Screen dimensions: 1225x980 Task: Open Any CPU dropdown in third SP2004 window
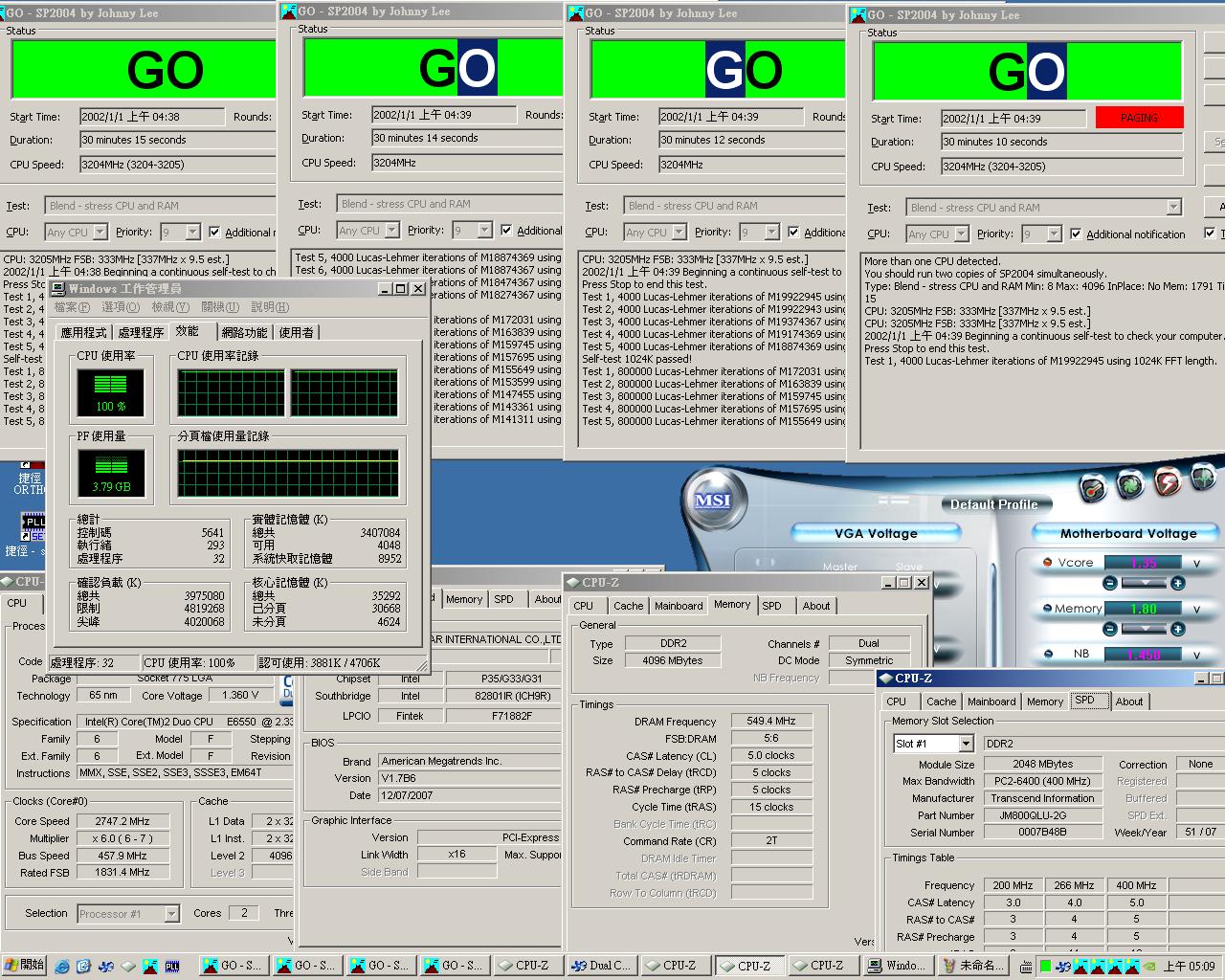coord(679,232)
